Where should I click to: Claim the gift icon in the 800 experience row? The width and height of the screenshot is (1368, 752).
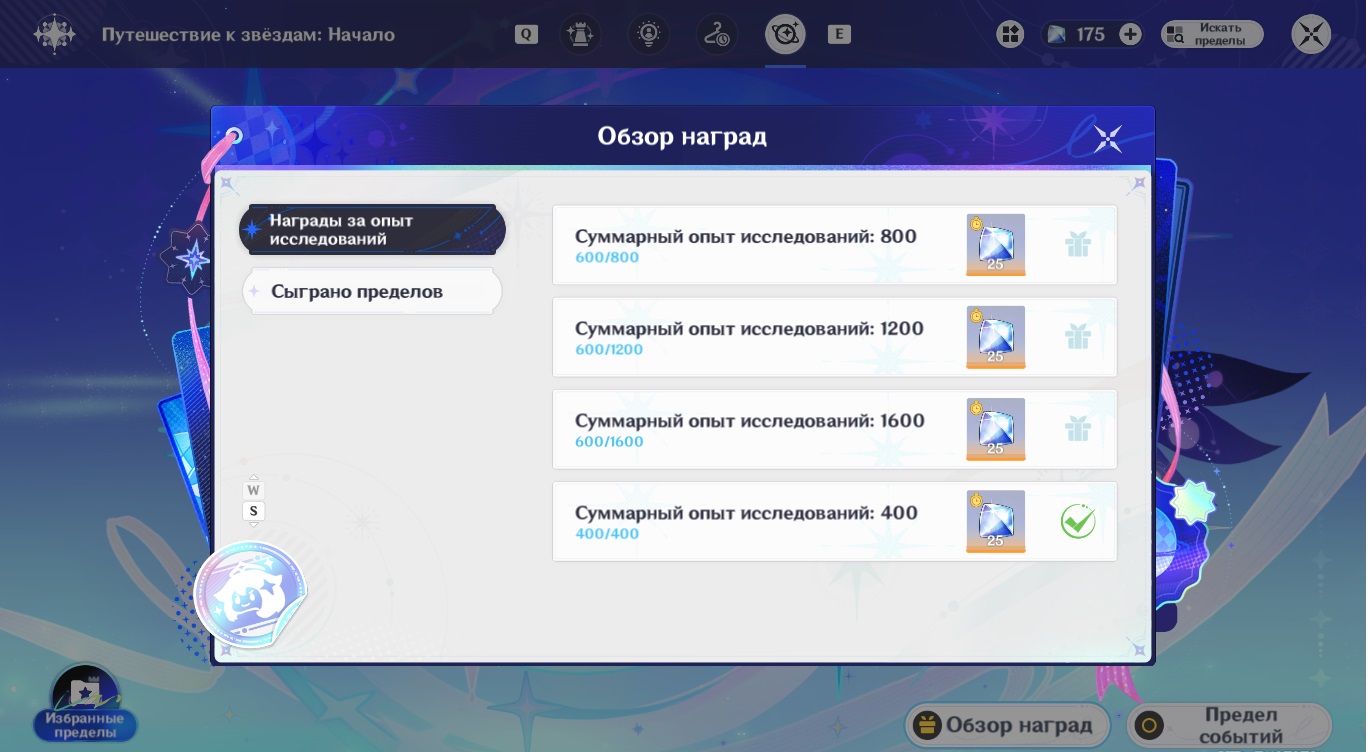(x=1077, y=245)
